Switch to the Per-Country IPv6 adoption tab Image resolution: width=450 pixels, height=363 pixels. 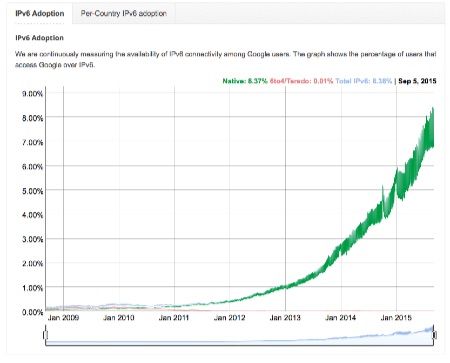pyautogui.click(x=124, y=13)
